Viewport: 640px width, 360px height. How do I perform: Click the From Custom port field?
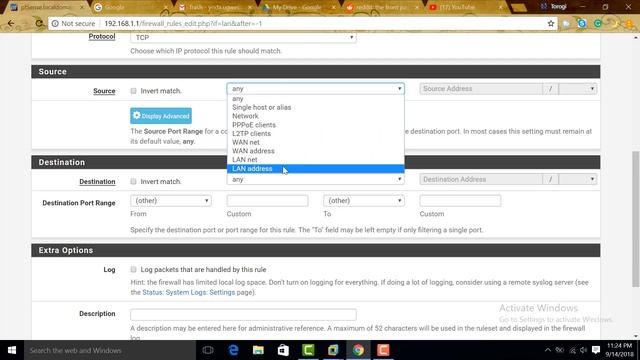267,201
